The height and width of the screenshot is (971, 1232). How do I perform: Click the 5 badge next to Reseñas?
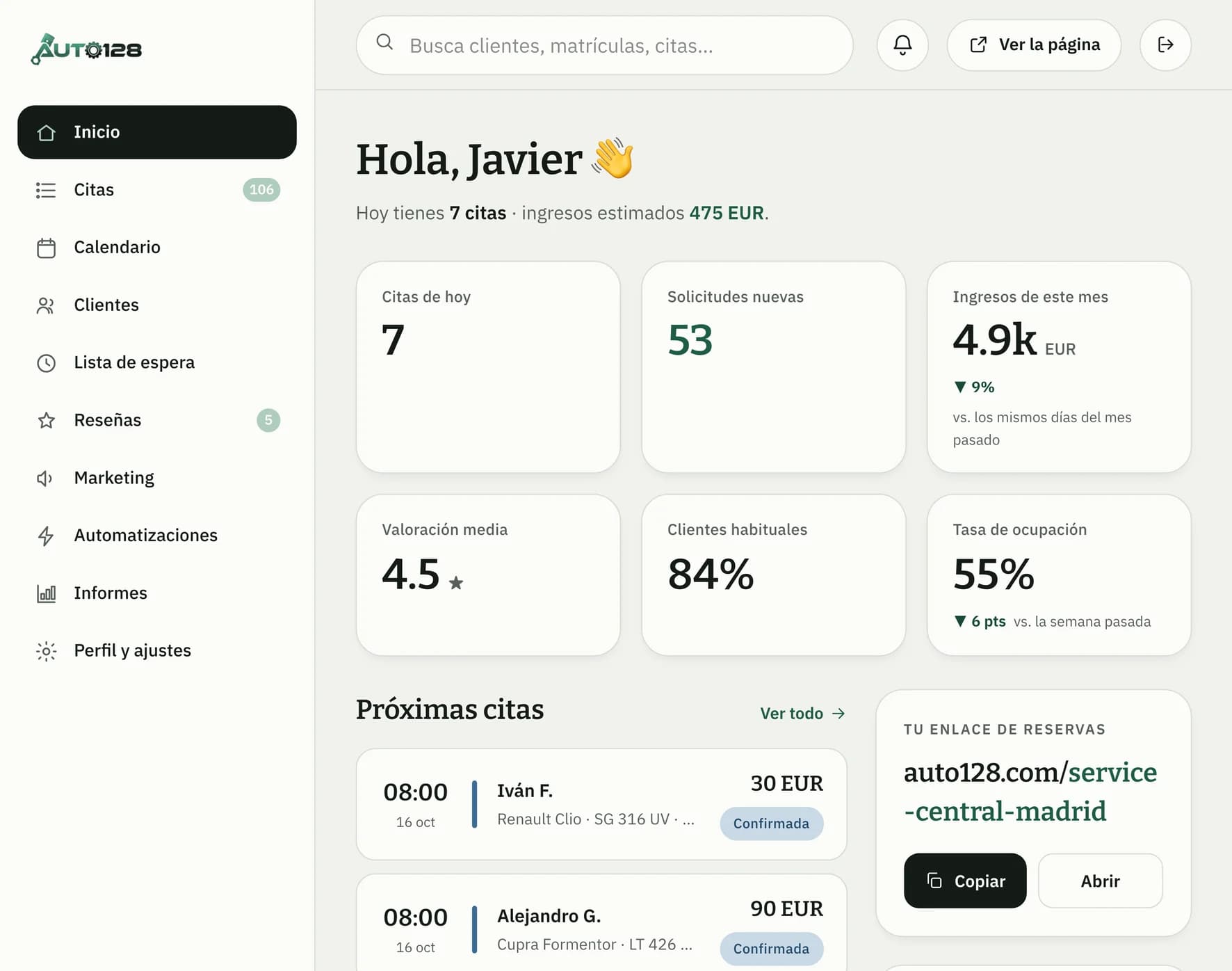268,420
